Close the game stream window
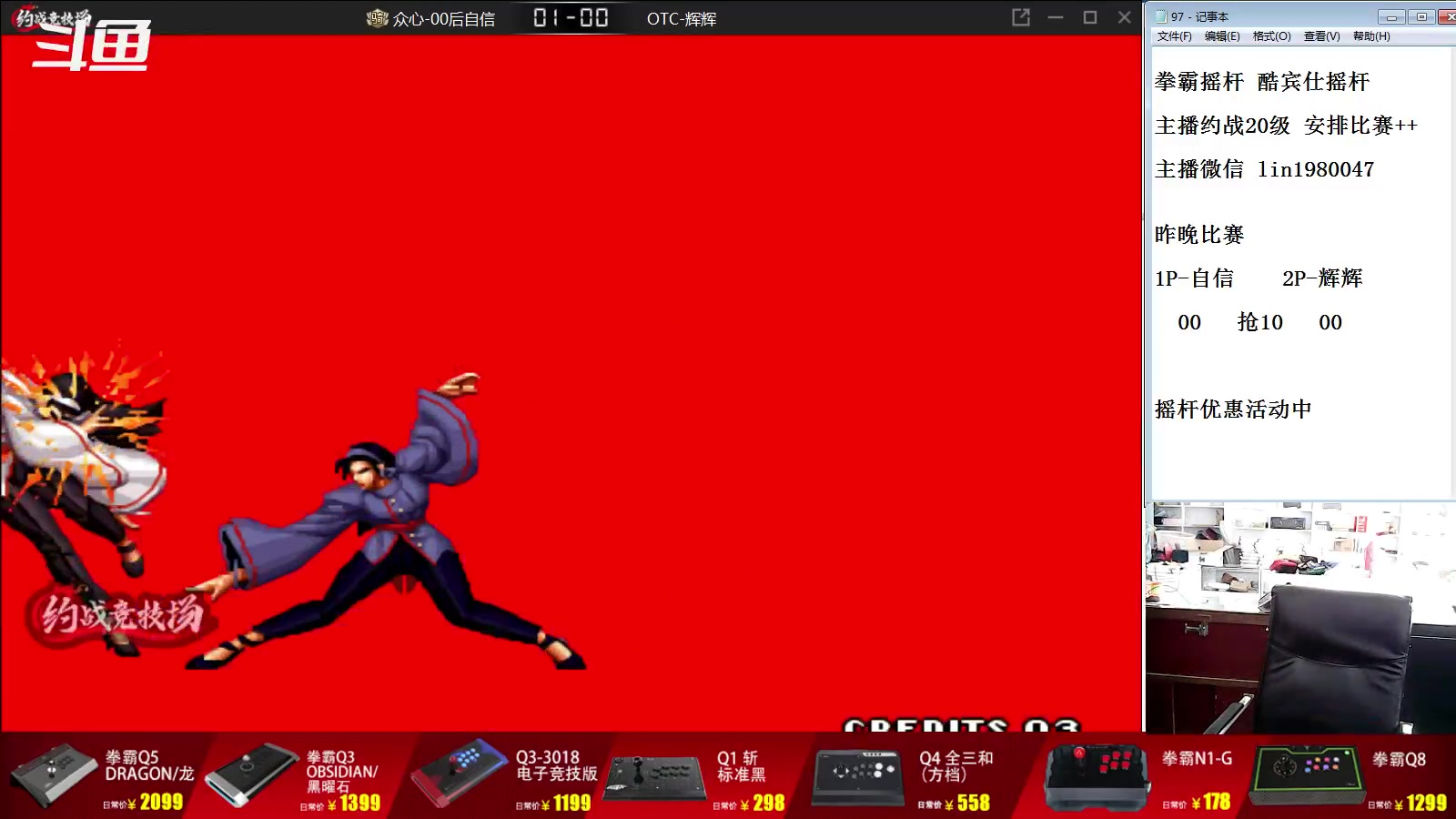 1125,17
